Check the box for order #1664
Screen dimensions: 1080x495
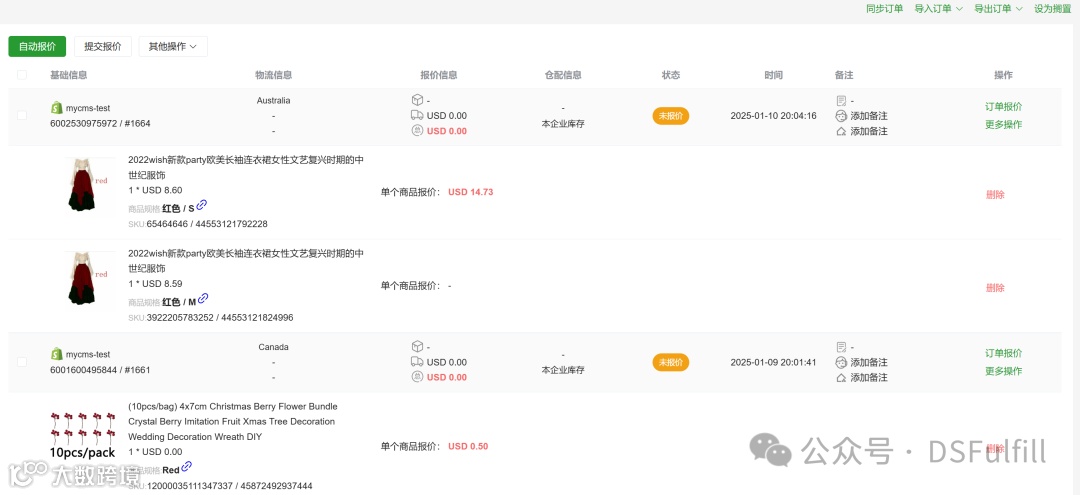[x=22, y=116]
